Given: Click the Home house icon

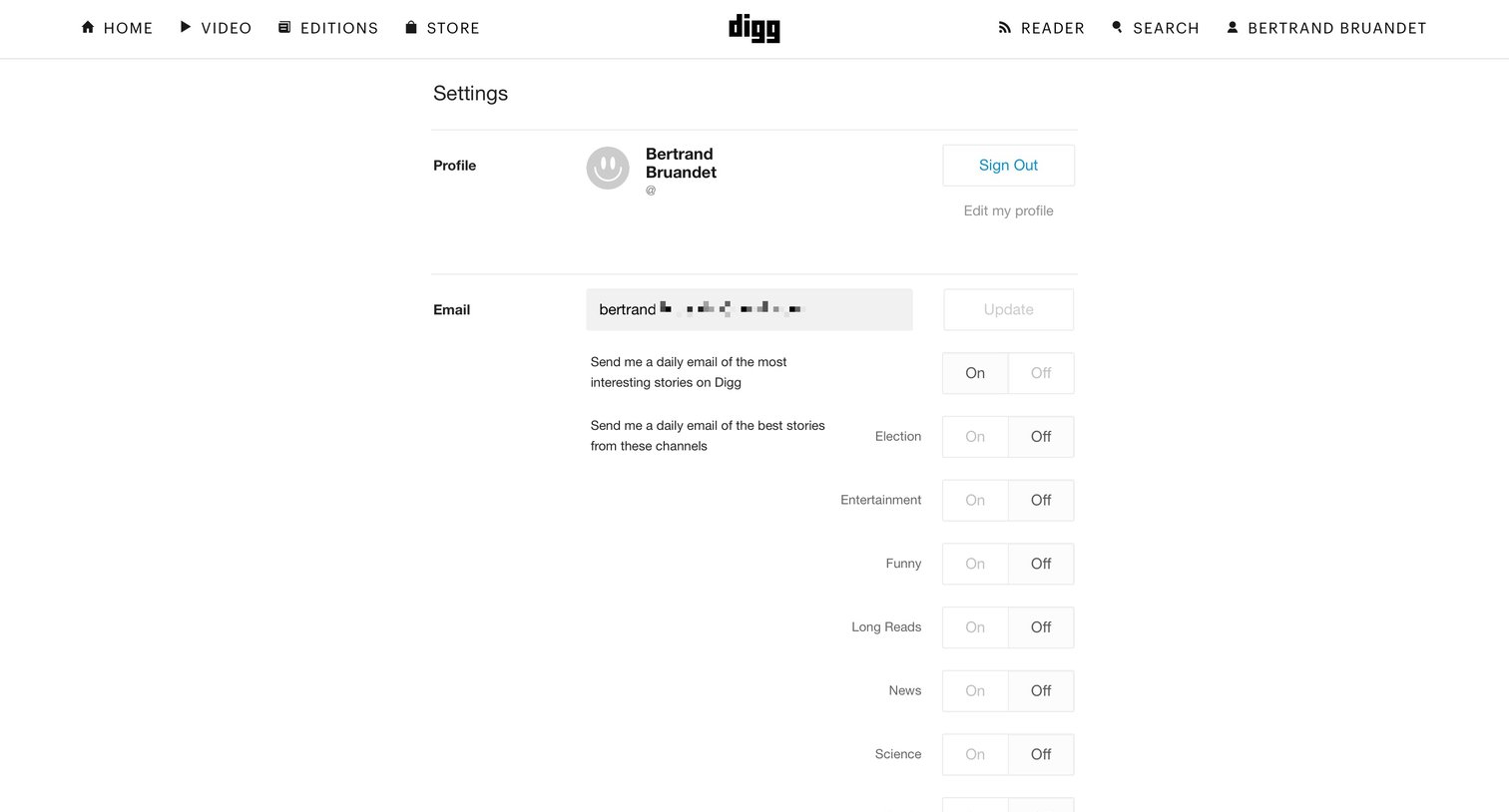Looking at the screenshot, I should tap(88, 27).
